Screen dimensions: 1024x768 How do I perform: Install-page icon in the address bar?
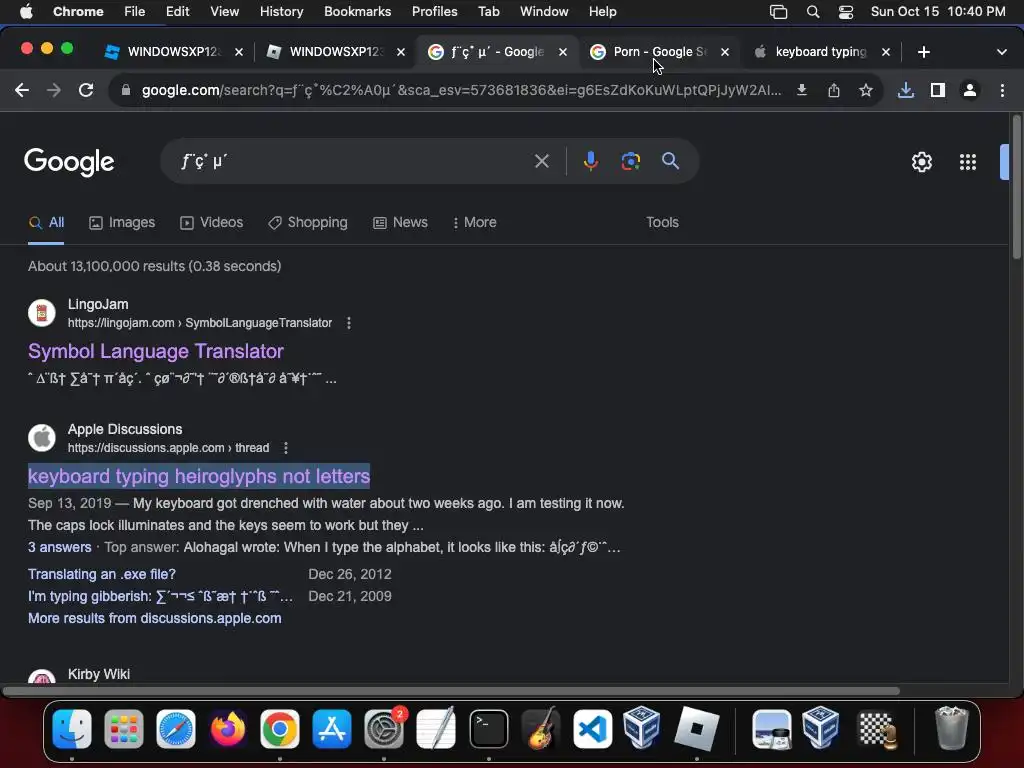(802, 90)
